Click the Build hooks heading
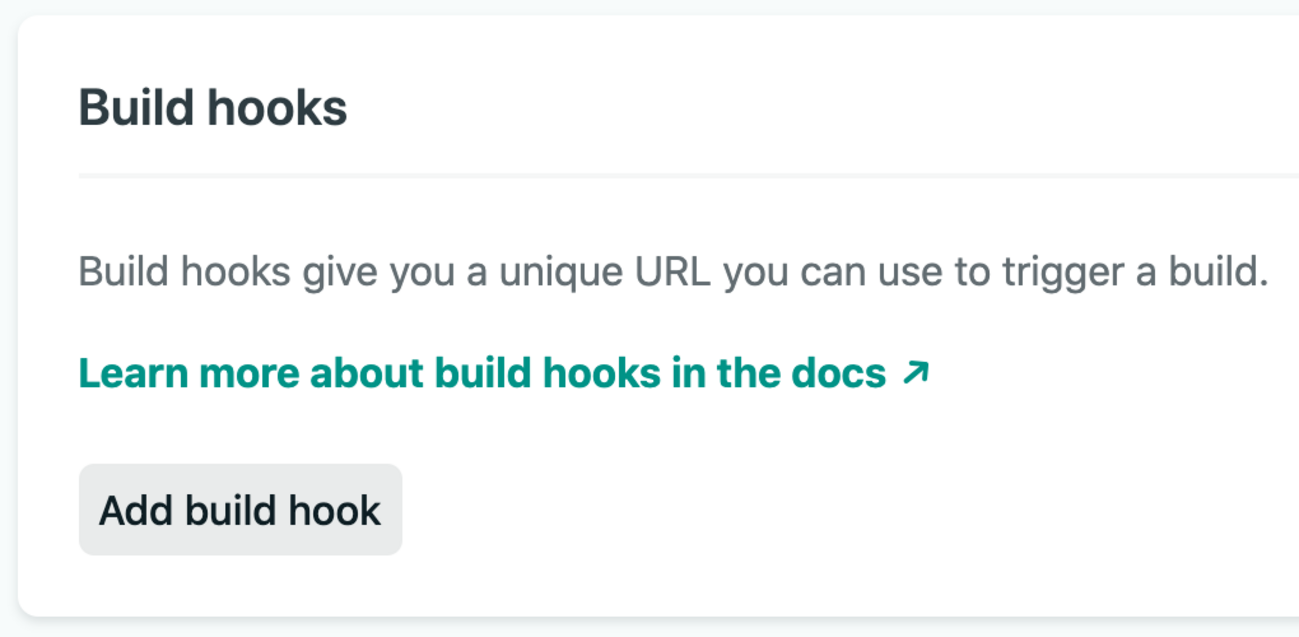The image size is (1299, 637). click(213, 108)
